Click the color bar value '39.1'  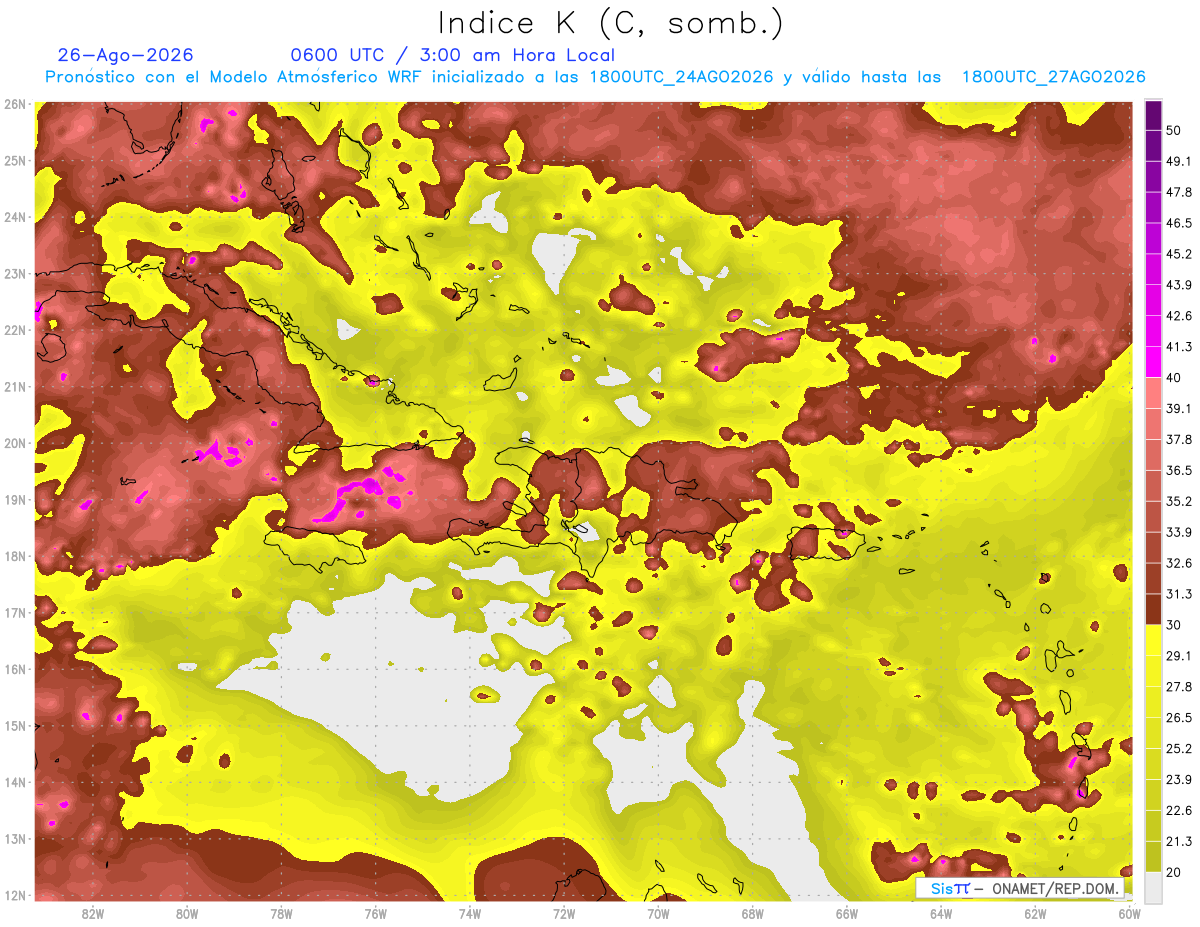coord(1179,408)
